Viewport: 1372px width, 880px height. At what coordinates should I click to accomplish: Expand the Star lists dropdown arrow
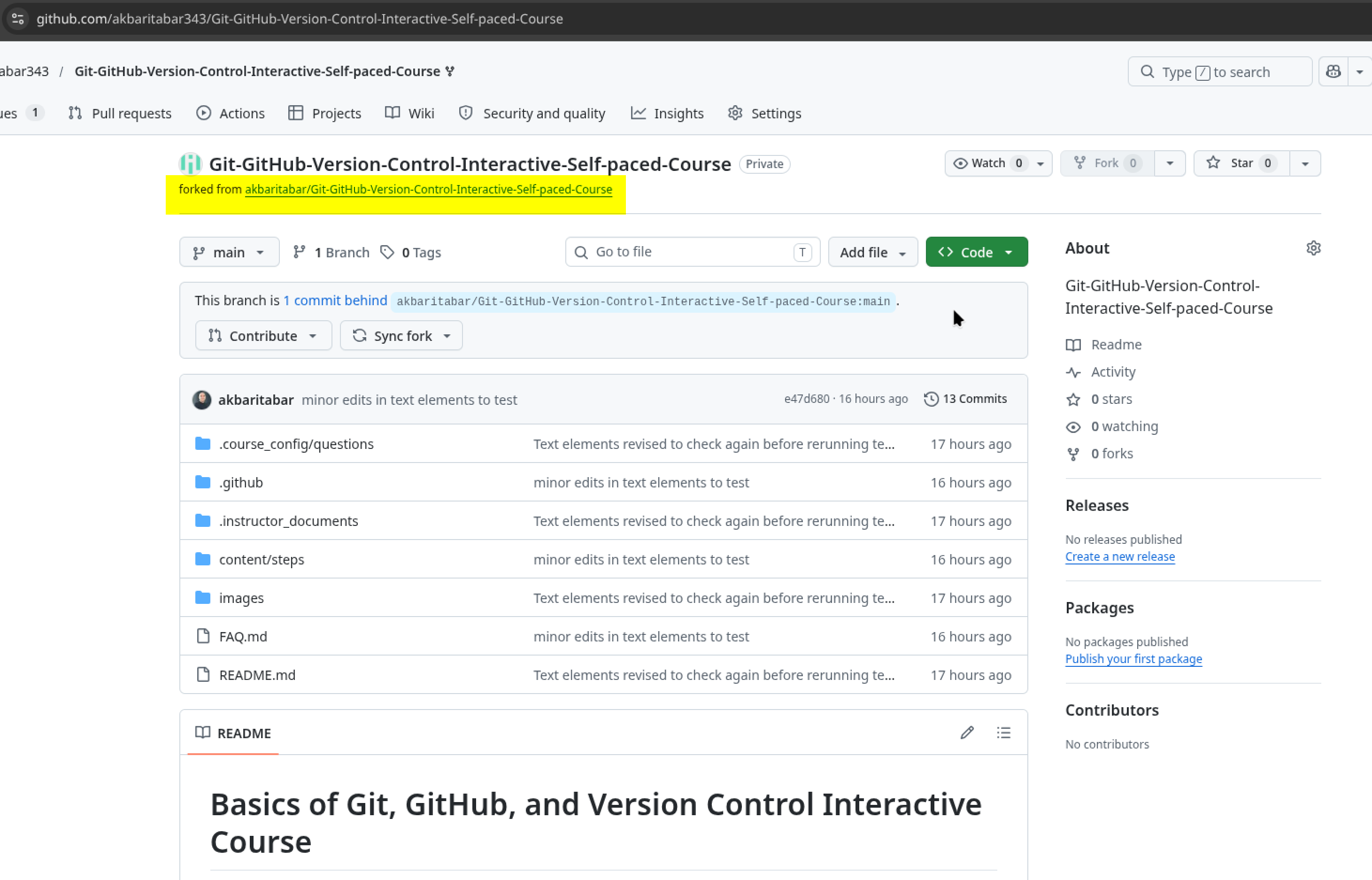1305,163
